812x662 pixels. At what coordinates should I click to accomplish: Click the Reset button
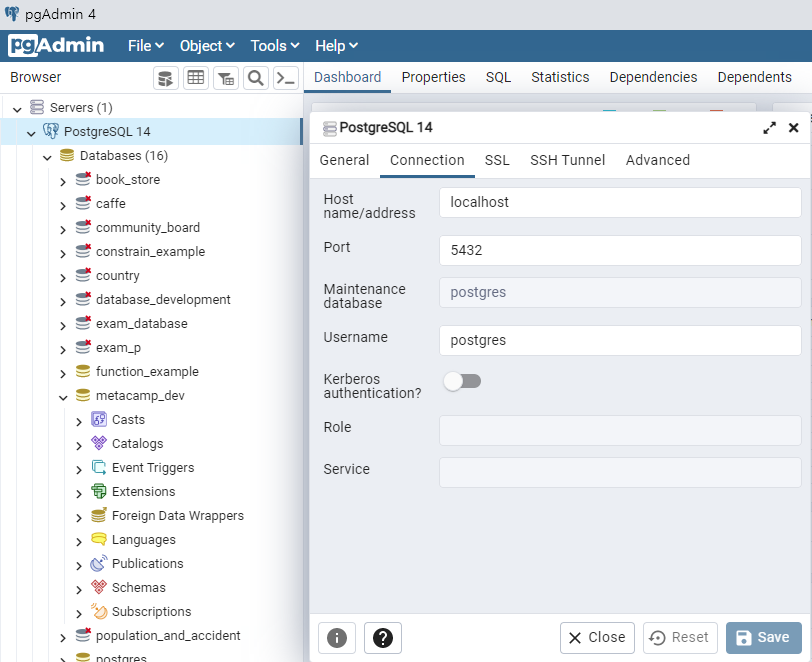coord(680,638)
